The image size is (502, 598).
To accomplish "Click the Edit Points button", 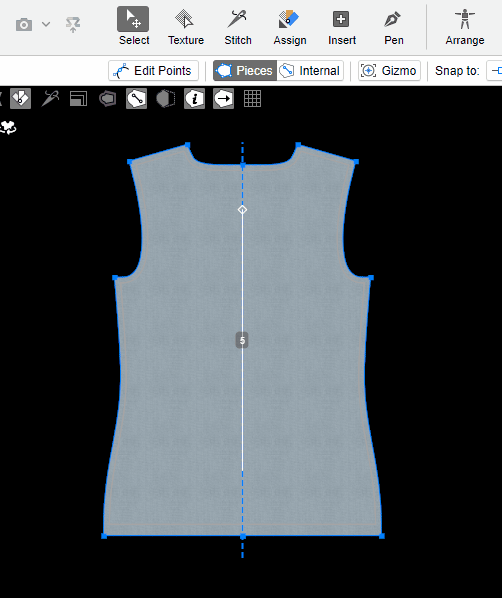I will [x=153, y=71].
